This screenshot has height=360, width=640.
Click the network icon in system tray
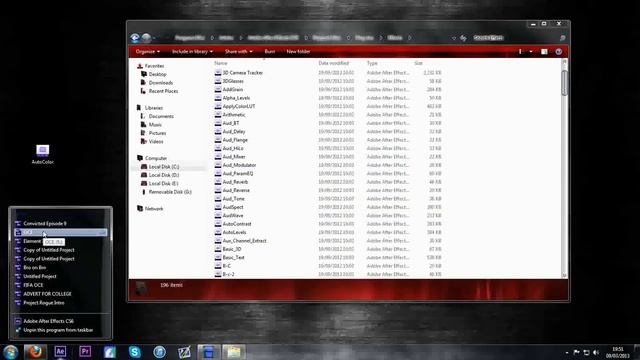[x=586, y=352]
